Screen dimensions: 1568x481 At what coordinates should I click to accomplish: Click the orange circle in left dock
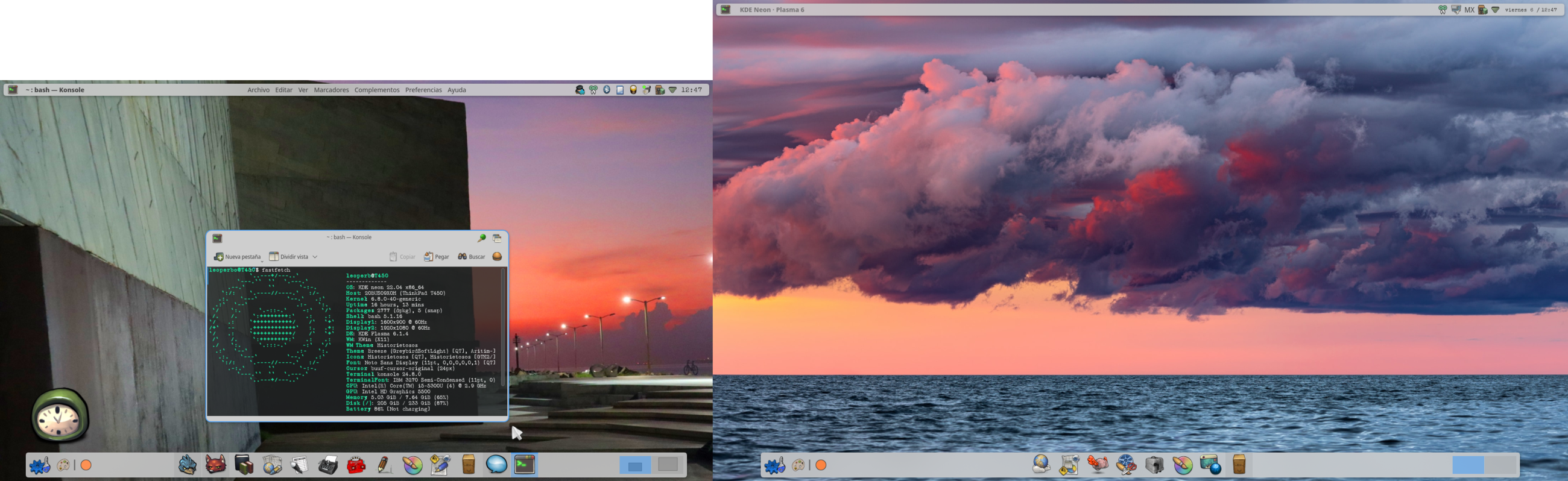coord(86,465)
